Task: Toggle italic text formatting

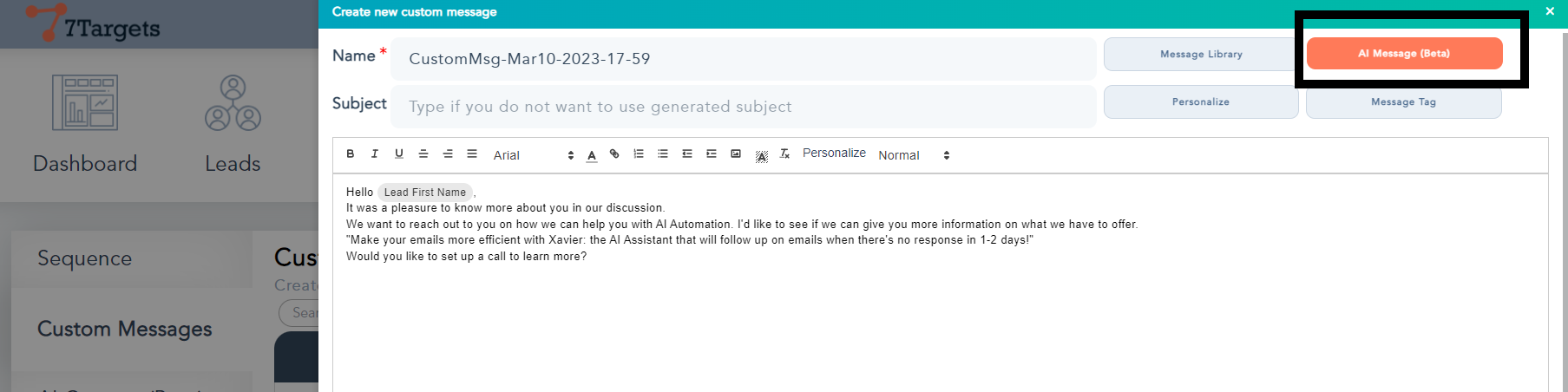Action: (x=375, y=154)
